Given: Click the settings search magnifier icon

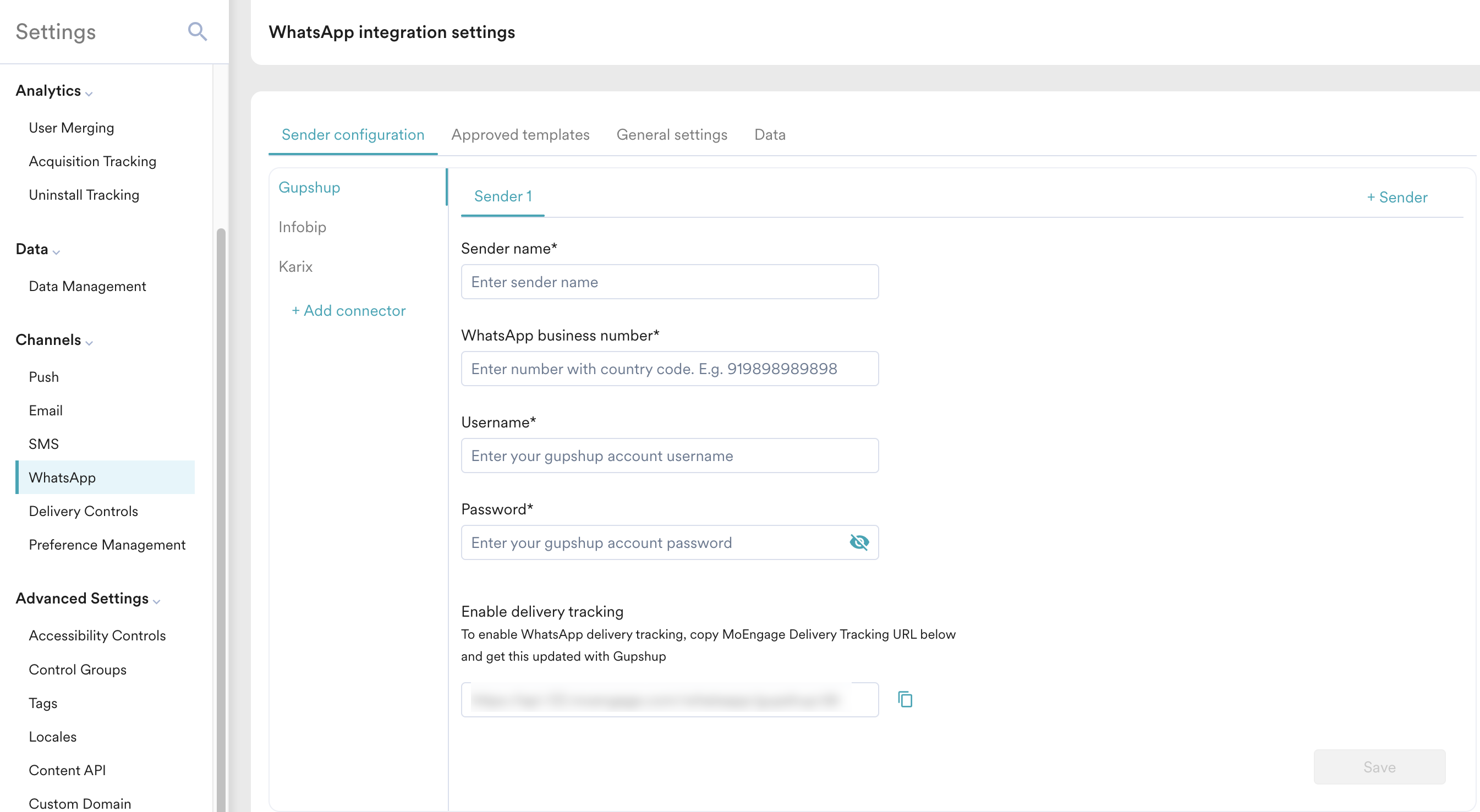Looking at the screenshot, I should 197,31.
